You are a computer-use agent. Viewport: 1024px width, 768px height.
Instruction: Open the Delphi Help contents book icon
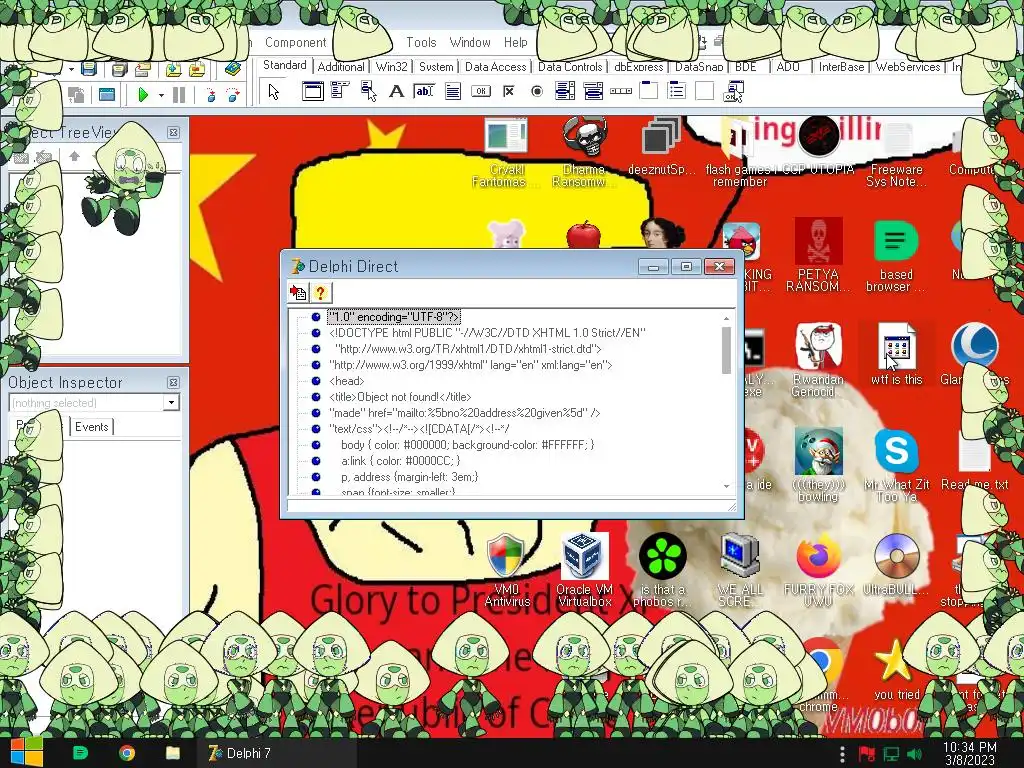pos(232,69)
